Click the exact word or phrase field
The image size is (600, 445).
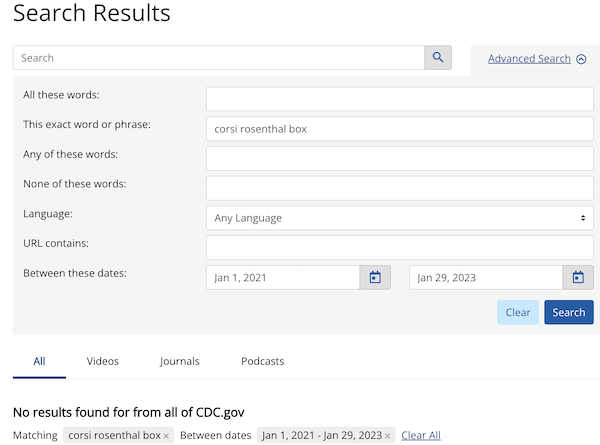tap(400, 129)
